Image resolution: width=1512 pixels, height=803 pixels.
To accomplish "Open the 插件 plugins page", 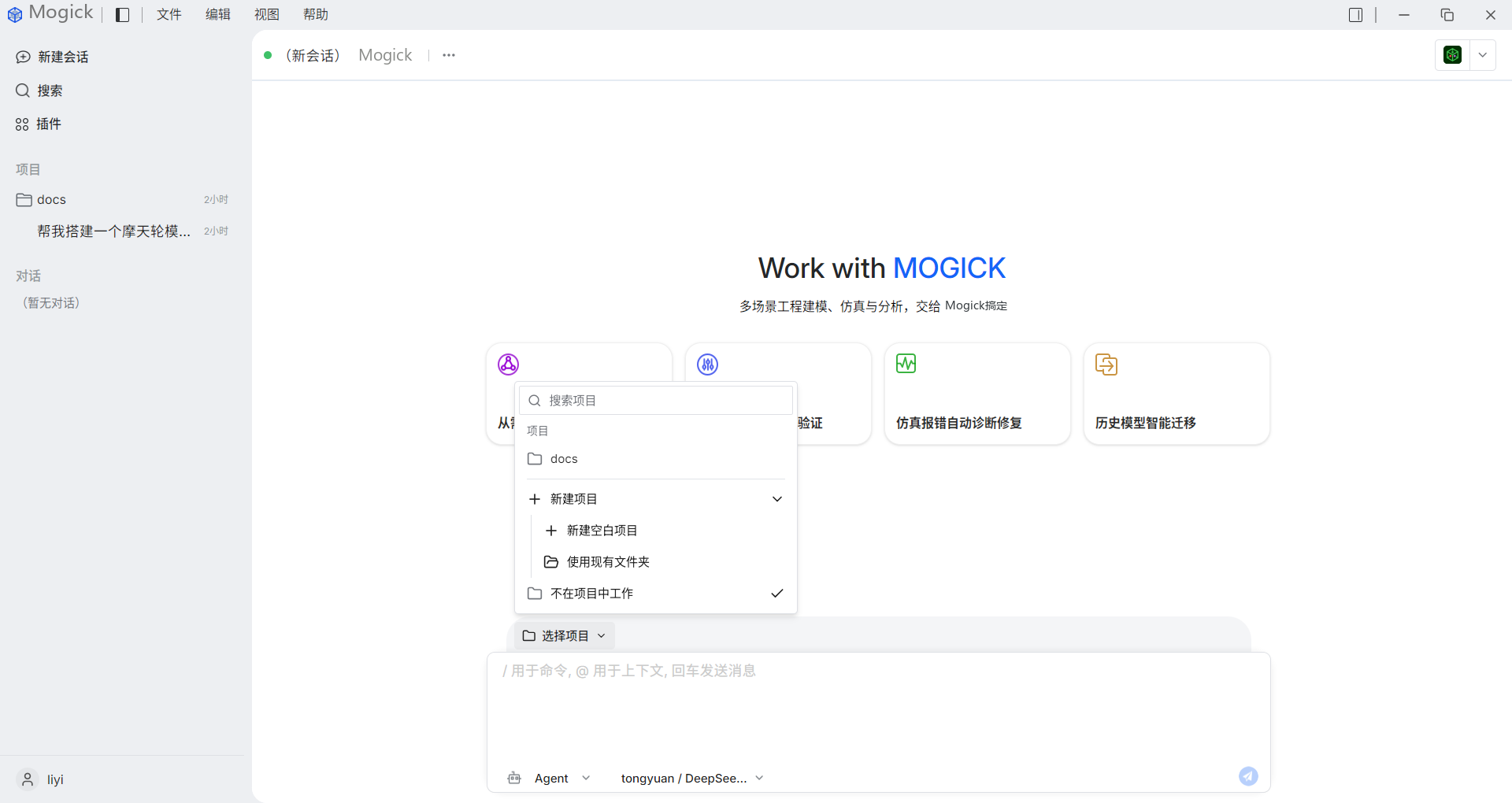I will pyautogui.click(x=39, y=124).
